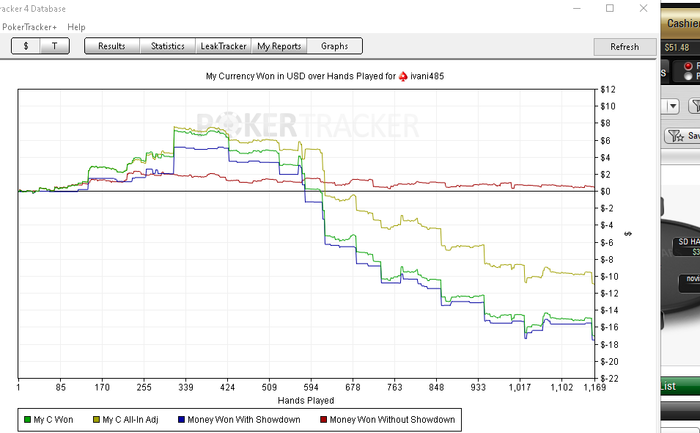Click Money Won With Showdown legend label
Image resolution: width=700 pixels, height=433 pixels.
click(244, 420)
